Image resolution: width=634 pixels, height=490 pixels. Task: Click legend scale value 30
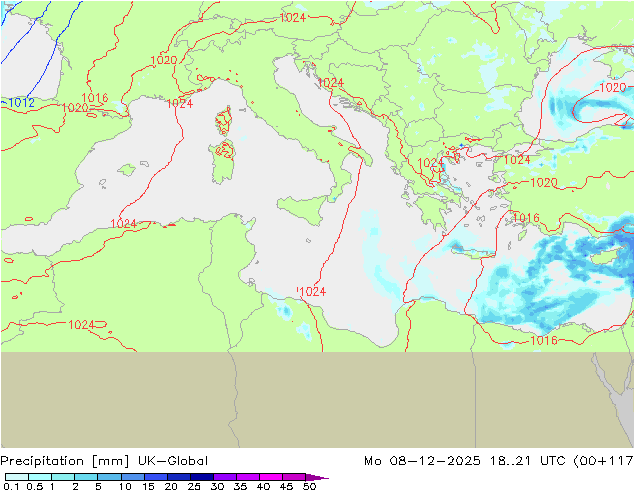217,486
